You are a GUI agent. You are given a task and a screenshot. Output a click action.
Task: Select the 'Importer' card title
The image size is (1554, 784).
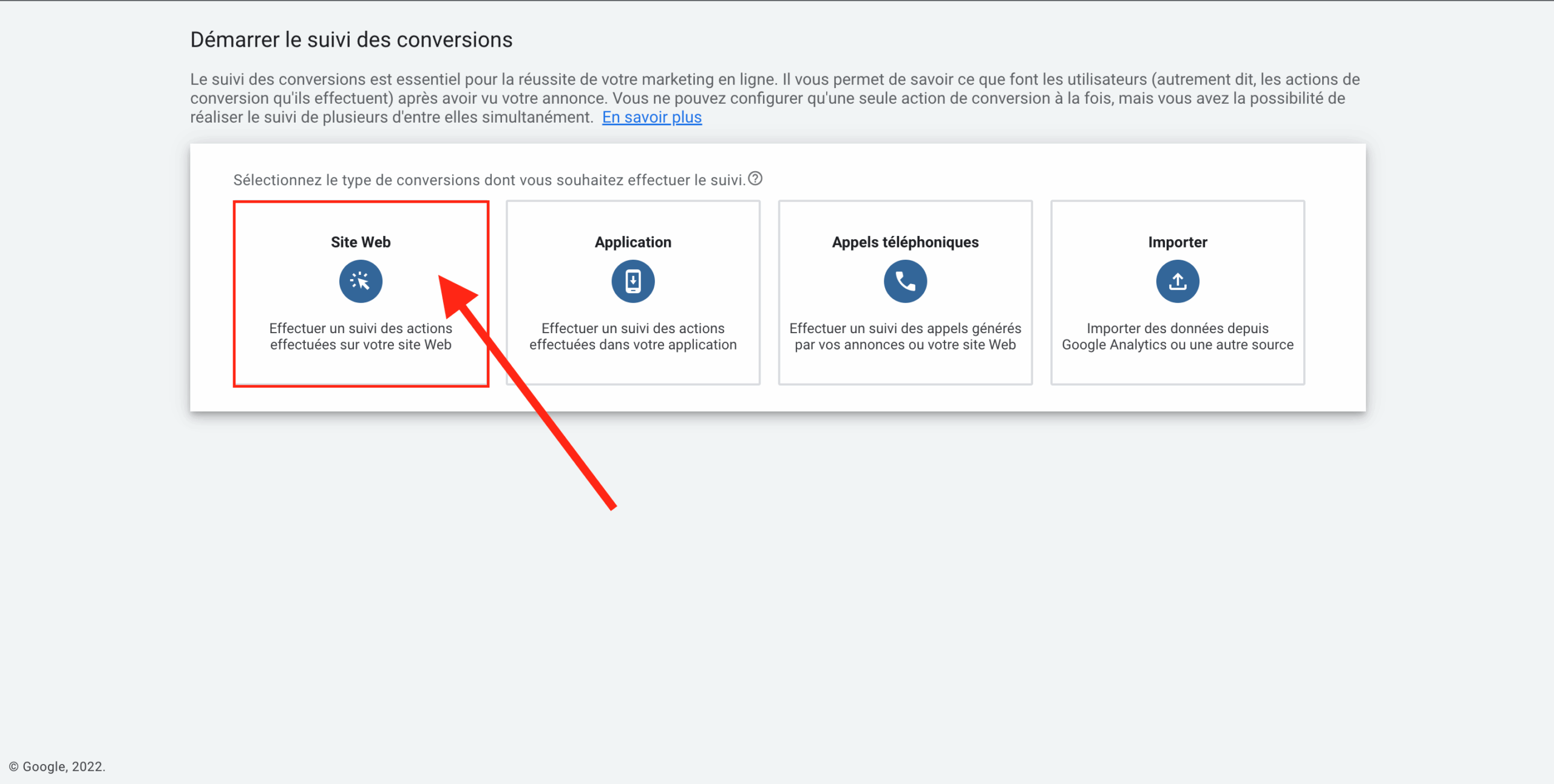pos(1177,242)
